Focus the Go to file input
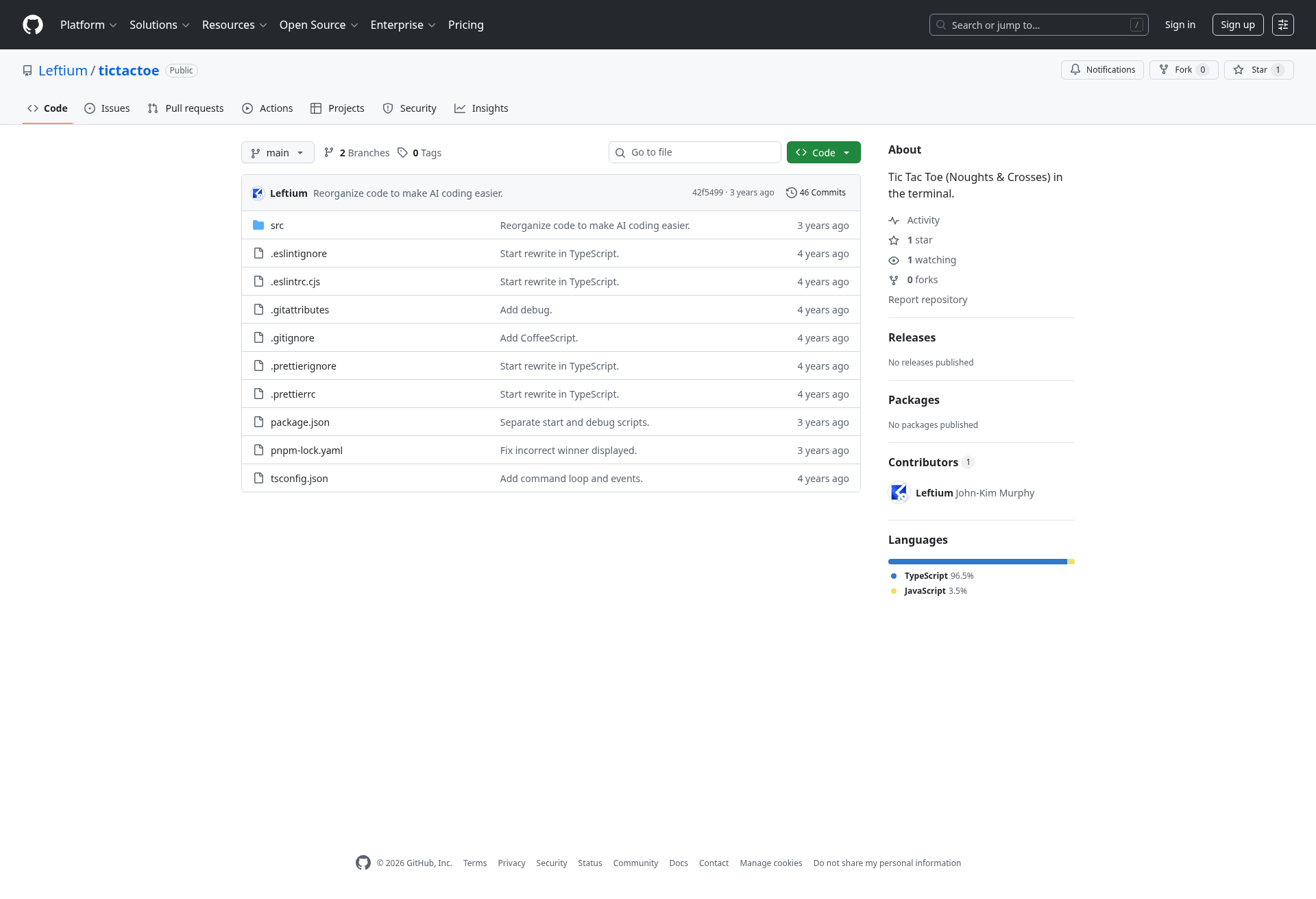Screen dimensions: 1316x899 (x=694, y=152)
